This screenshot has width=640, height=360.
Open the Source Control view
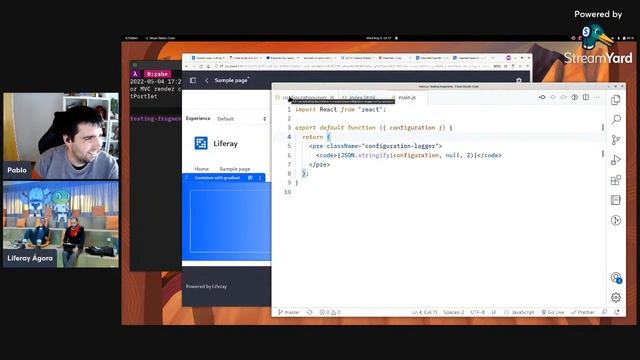tap(616, 140)
